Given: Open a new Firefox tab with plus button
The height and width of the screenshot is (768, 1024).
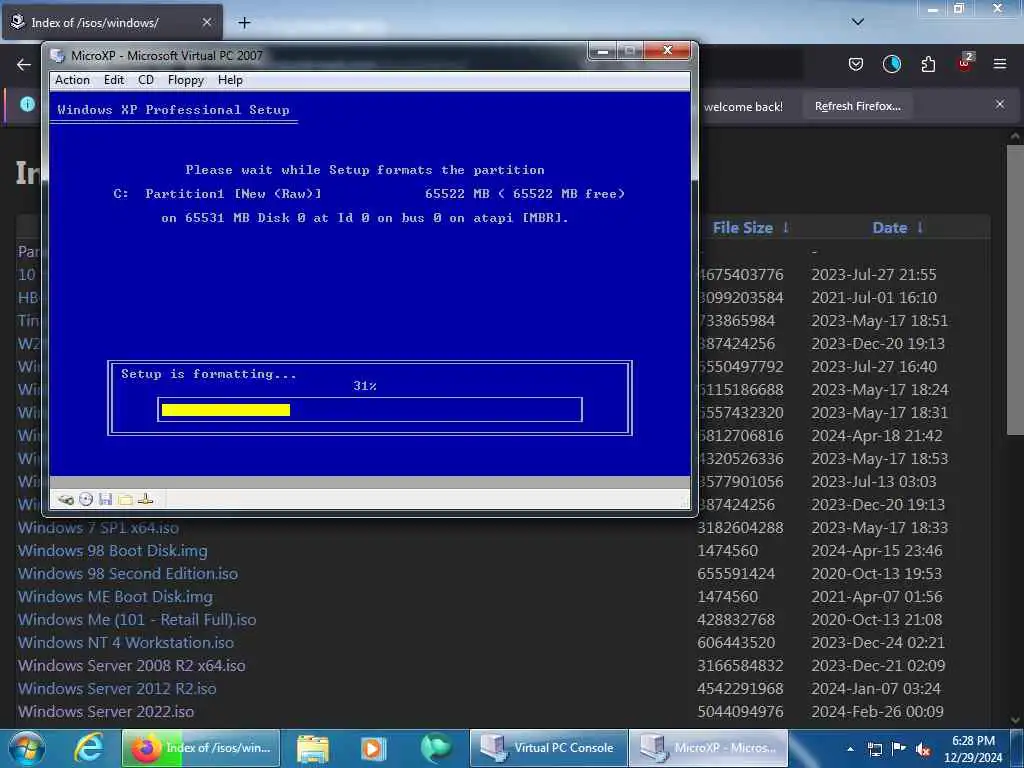Looking at the screenshot, I should pyautogui.click(x=244, y=23).
